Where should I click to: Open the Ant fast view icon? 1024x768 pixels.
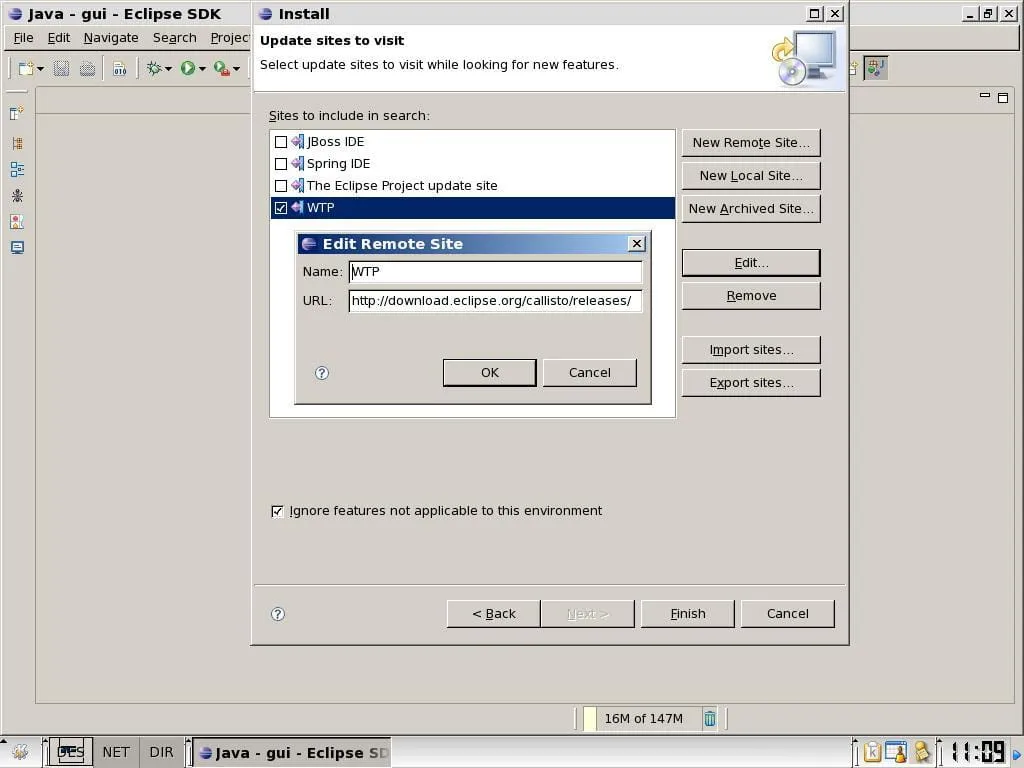(x=17, y=195)
